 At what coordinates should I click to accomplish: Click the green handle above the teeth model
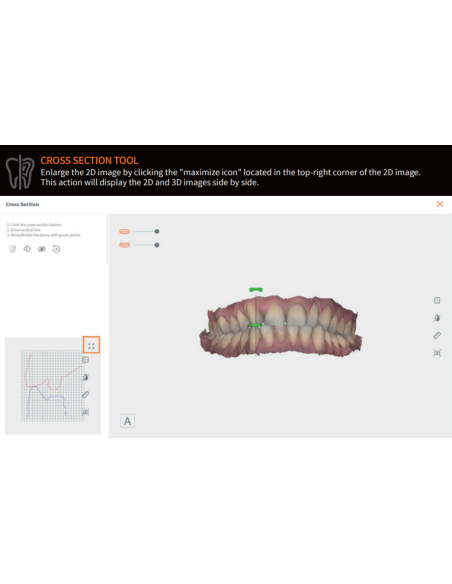(x=256, y=289)
